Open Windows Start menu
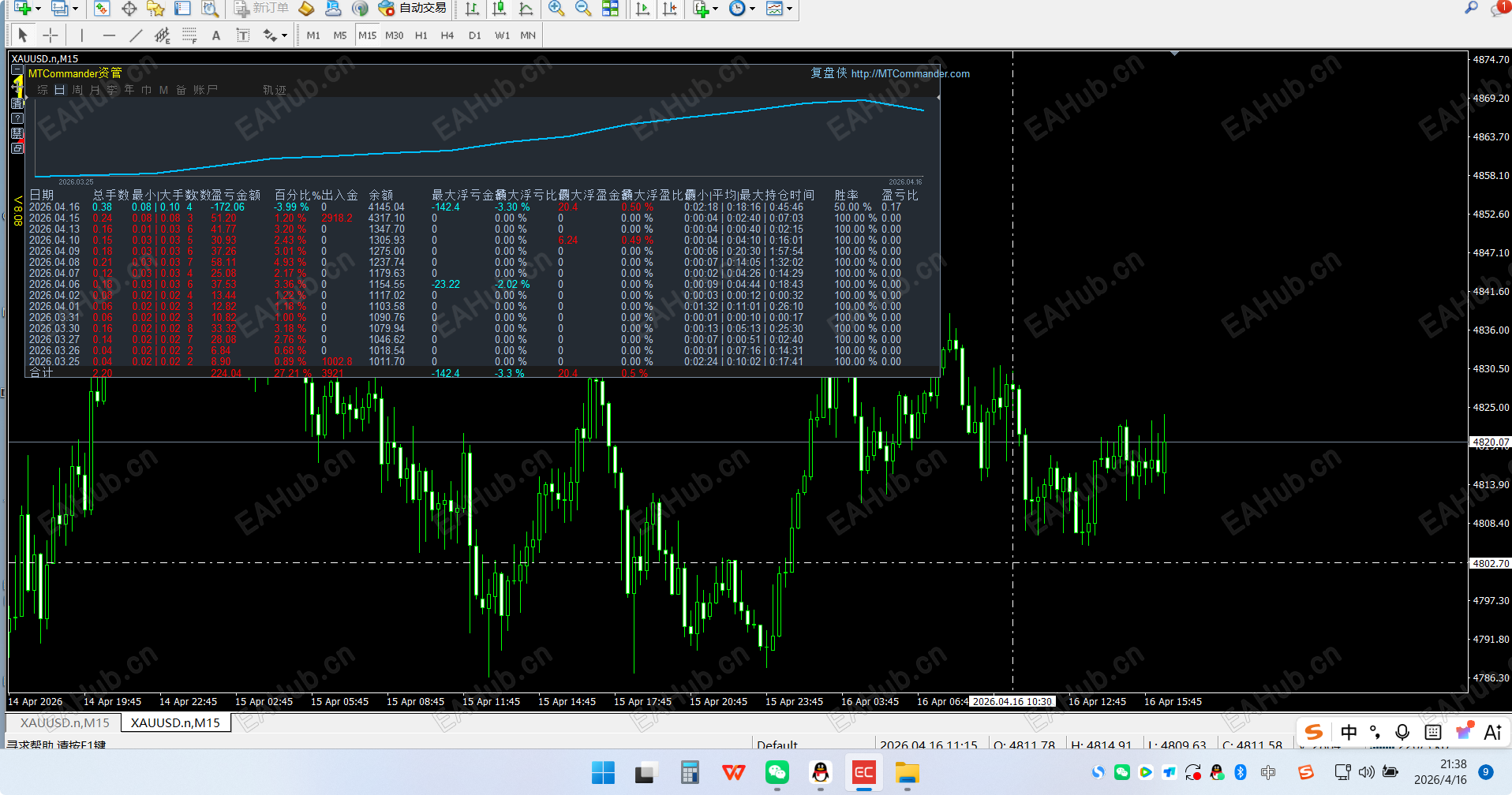Image resolution: width=1512 pixels, height=795 pixels. click(x=603, y=773)
